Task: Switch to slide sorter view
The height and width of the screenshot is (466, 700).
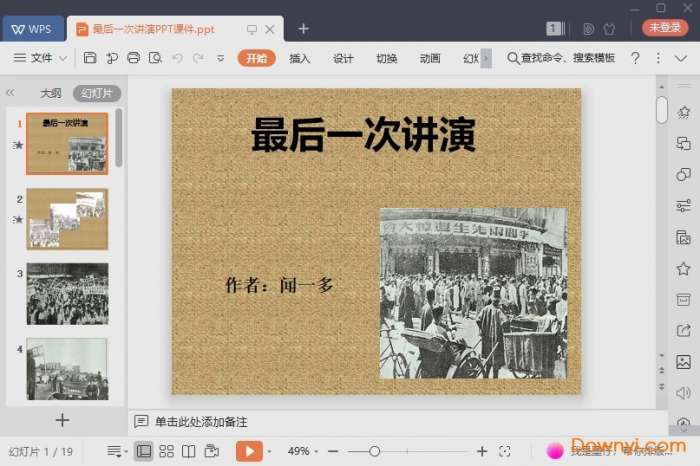Action: (166, 451)
